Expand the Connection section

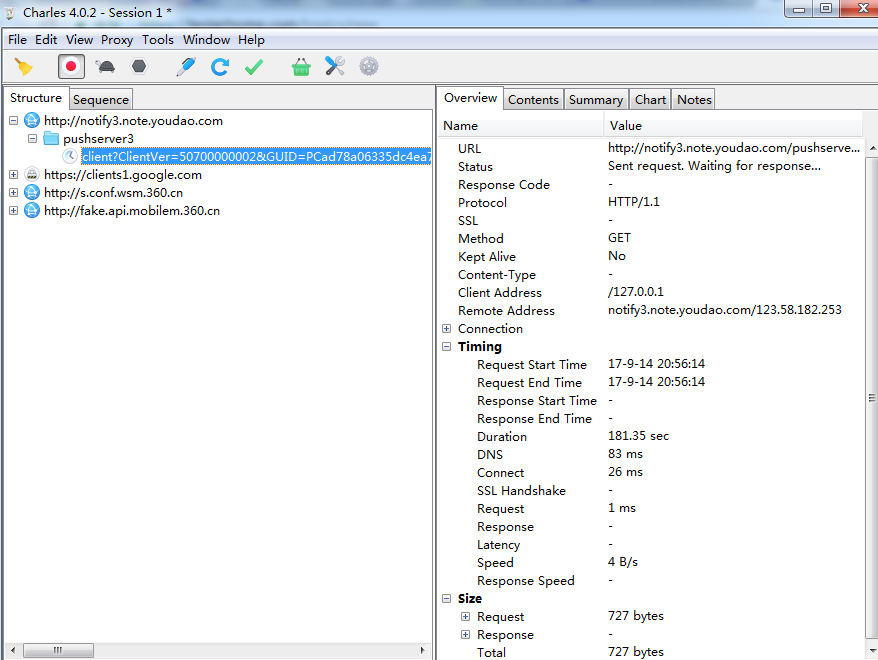coord(446,329)
